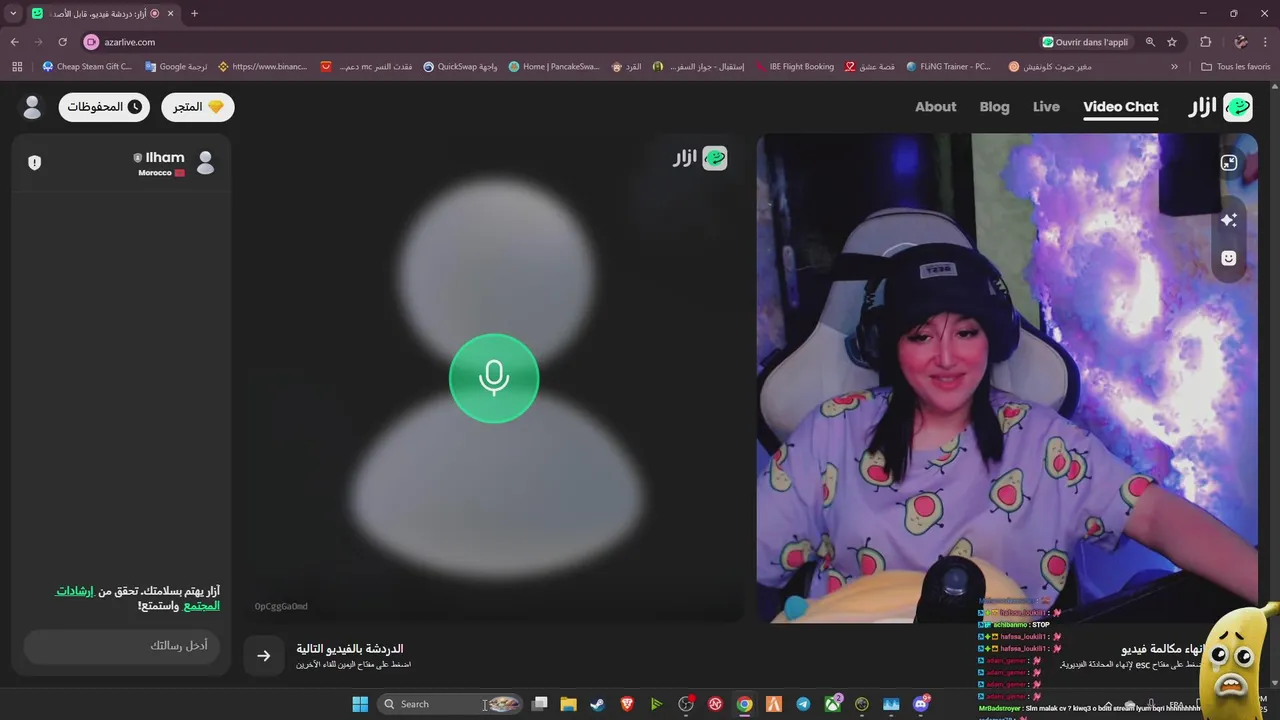
Task: Open the browser zoom magnifier icon
Action: pyautogui.click(x=1150, y=42)
